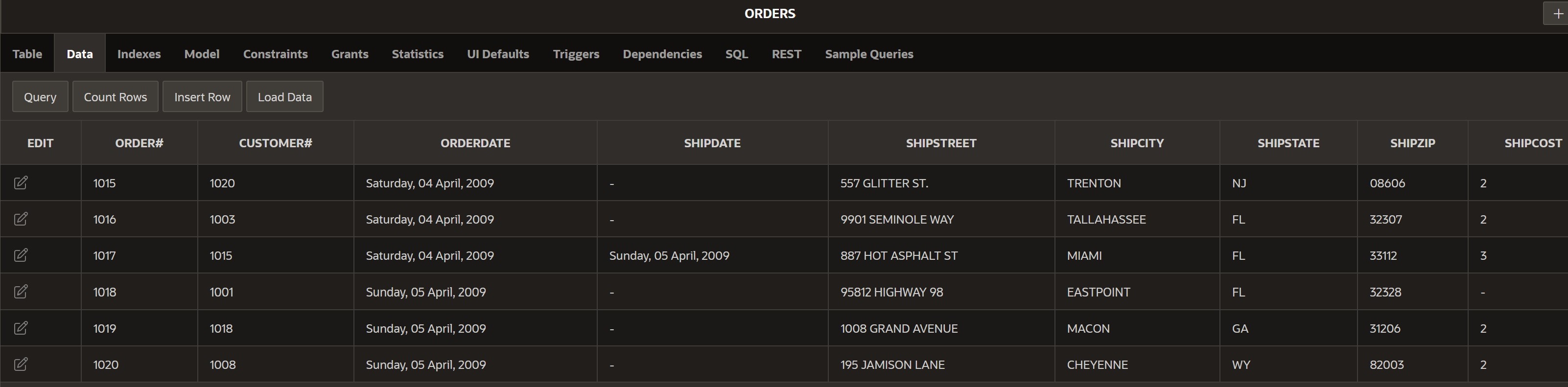Image resolution: width=1568 pixels, height=387 pixels.
Task: Open the Sample Queries tab
Action: [x=868, y=53]
